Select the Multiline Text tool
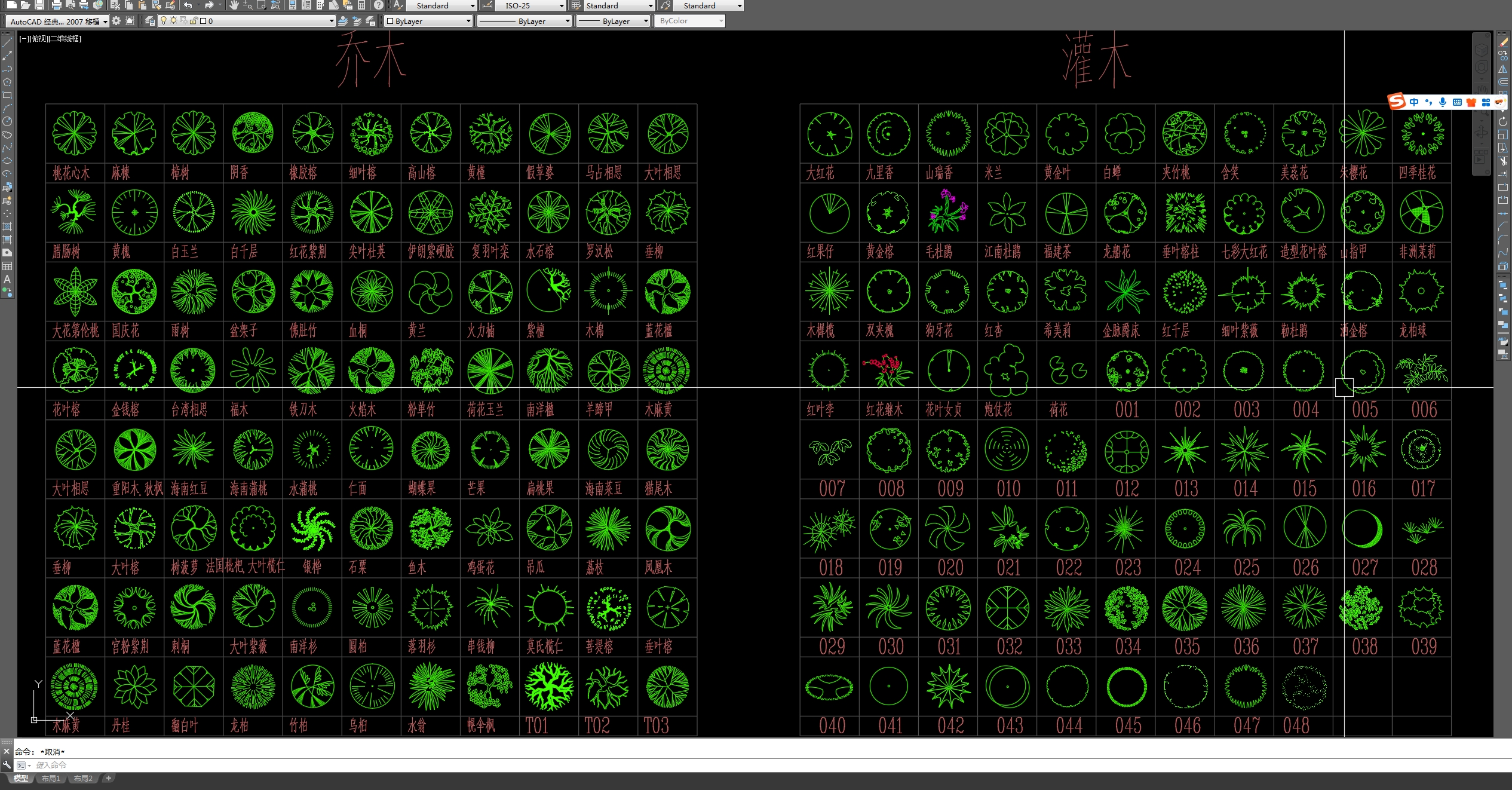This screenshot has width=1512, height=790. (x=7, y=279)
